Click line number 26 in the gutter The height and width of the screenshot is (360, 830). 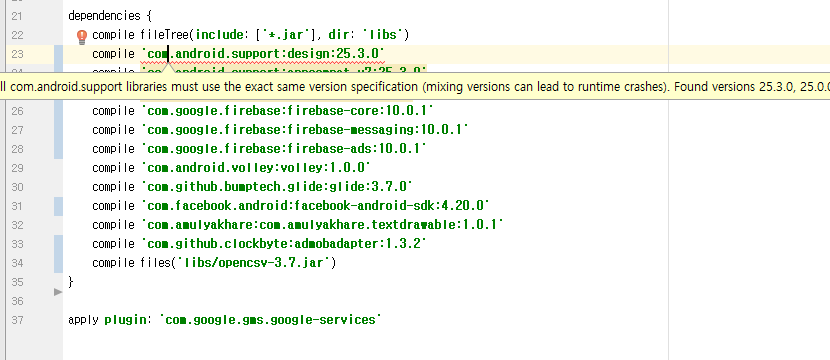coord(17,111)
